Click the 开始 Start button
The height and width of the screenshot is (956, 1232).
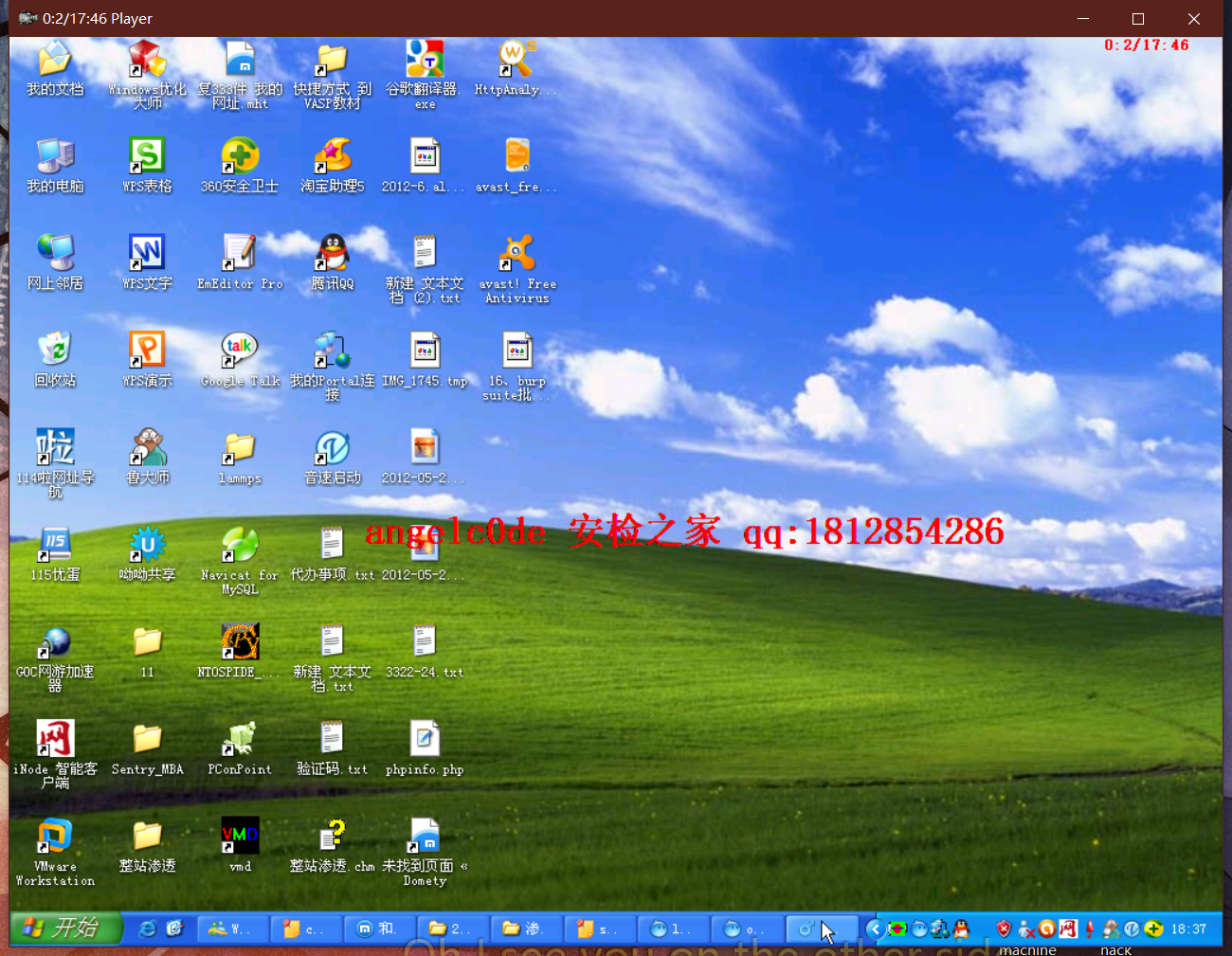65,929
